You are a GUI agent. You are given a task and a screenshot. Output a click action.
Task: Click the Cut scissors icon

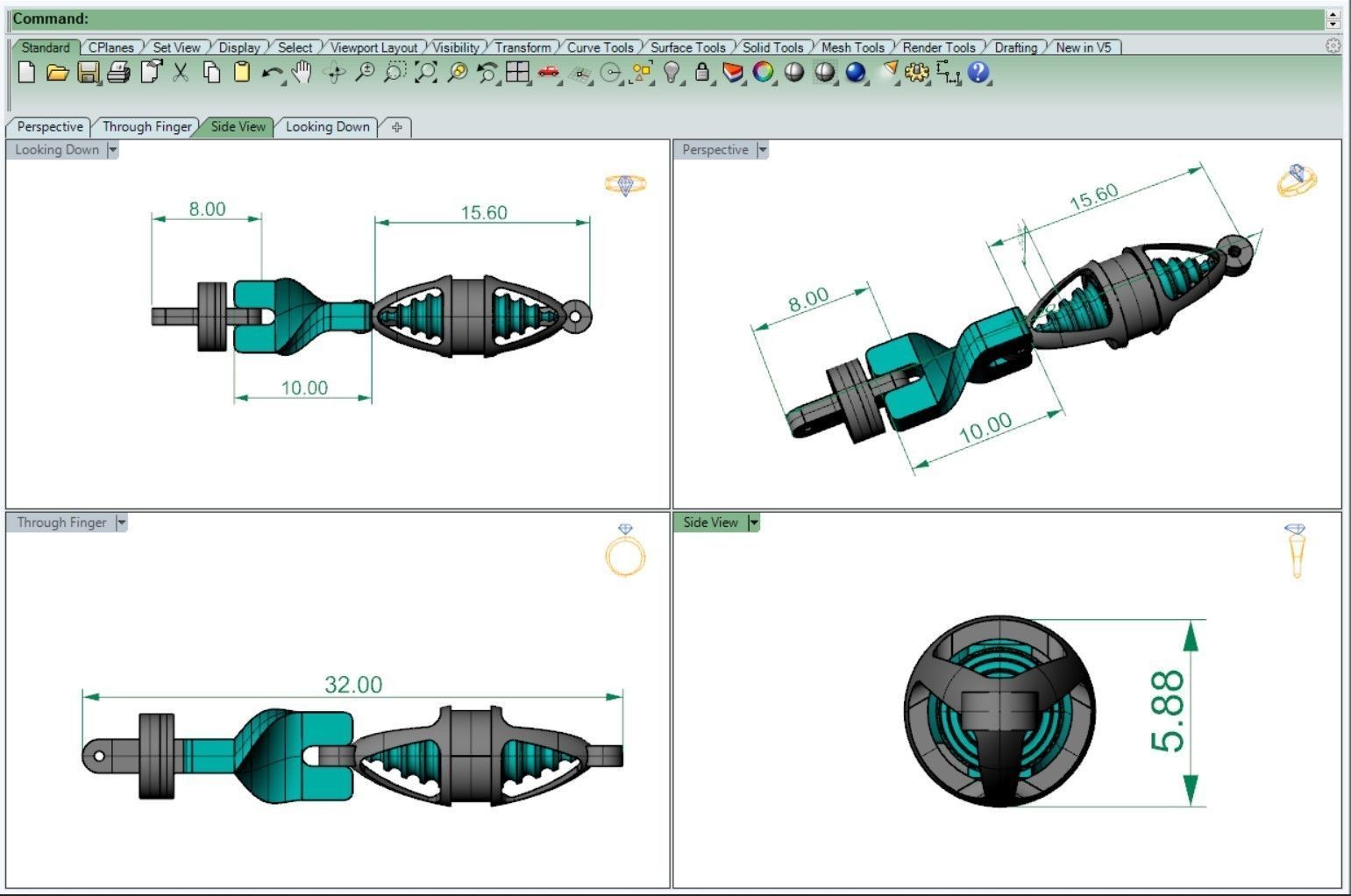(x=181, y=73)
